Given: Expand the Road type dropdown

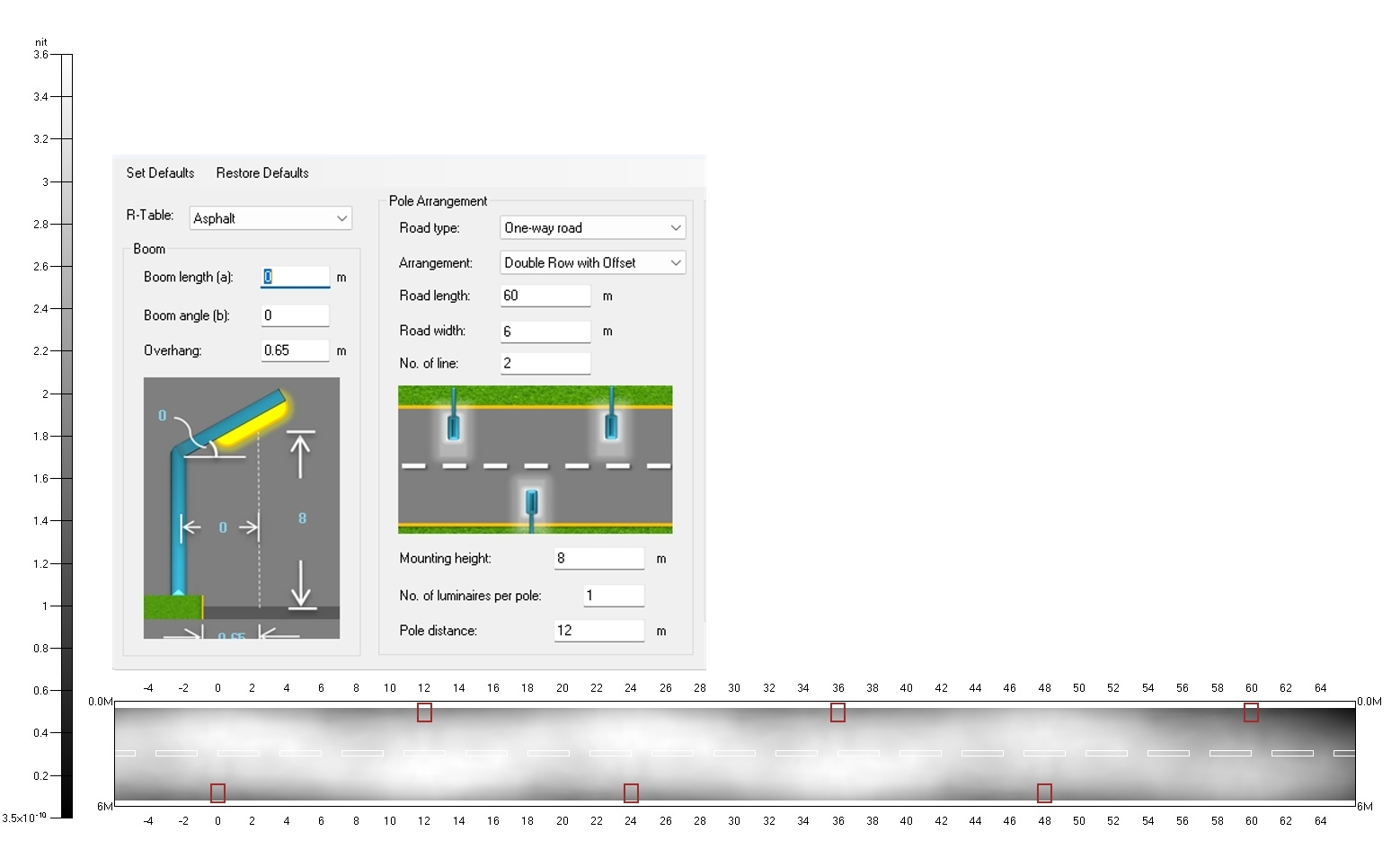Looking at the screenshot, I should coord(592,228).
